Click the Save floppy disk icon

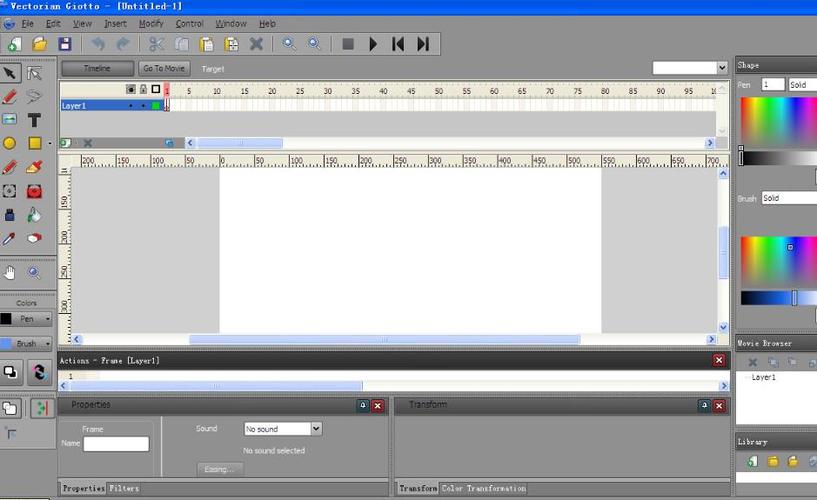click(65, 44)
